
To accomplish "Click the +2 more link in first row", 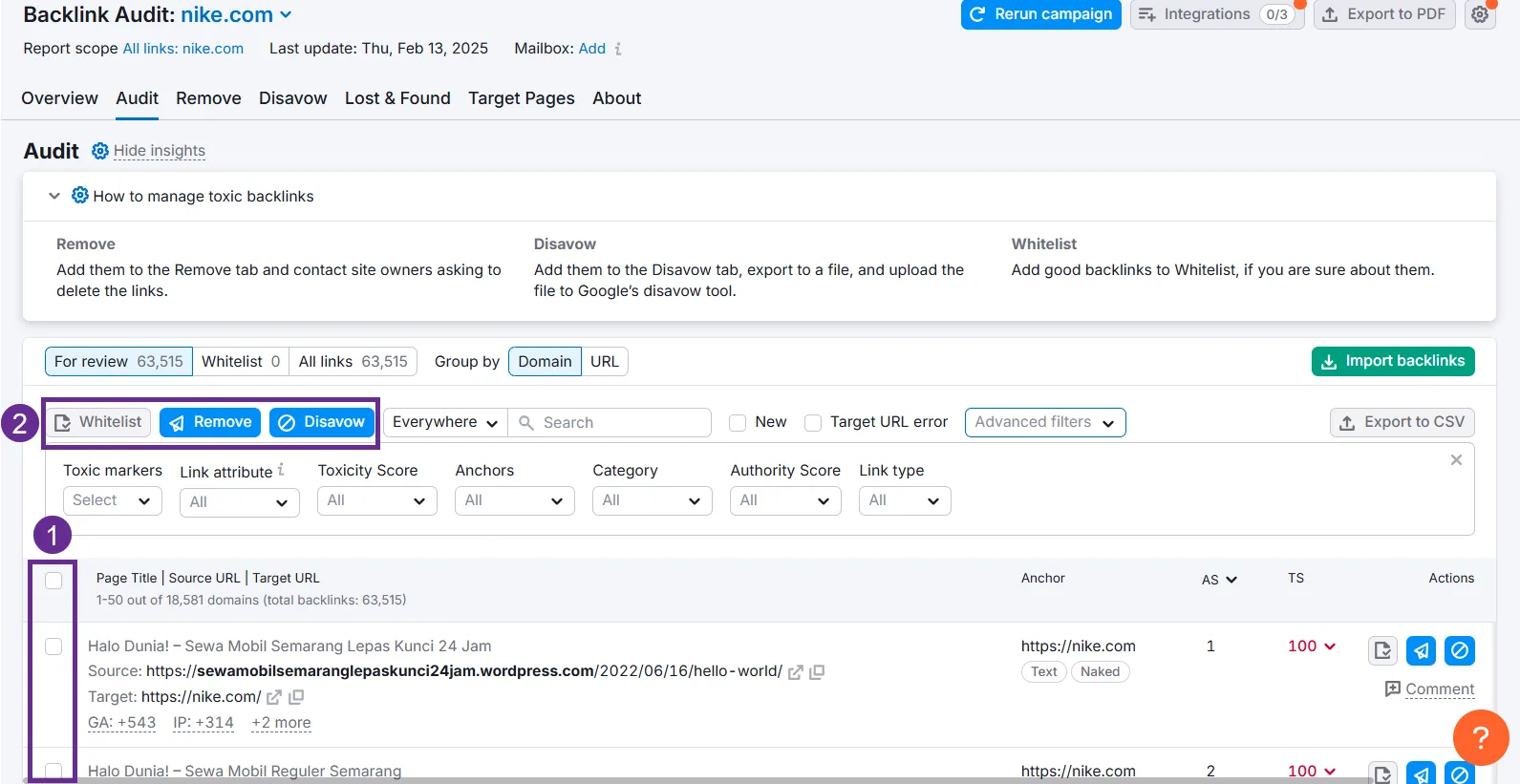I will [x=281, y=723].
